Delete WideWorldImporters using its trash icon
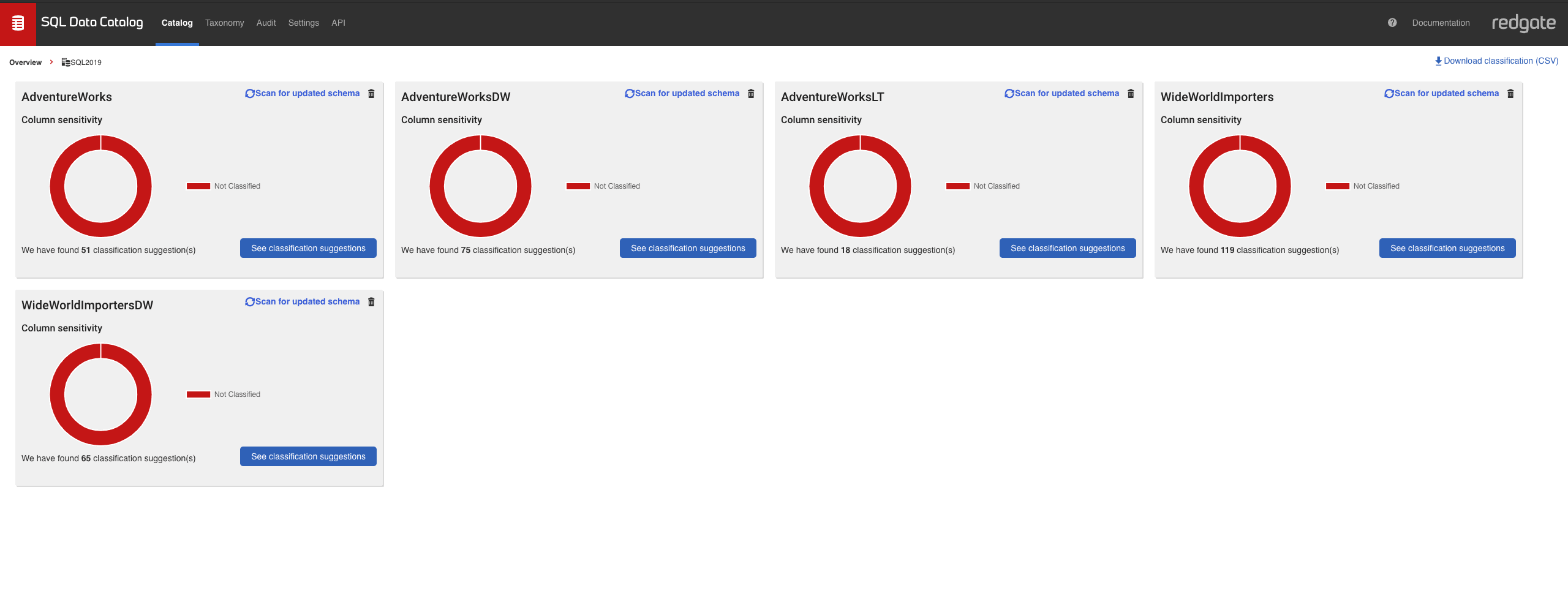The height and width of the screenshot is (596, 1568). pyautogui.click(x=1510, y=93)
